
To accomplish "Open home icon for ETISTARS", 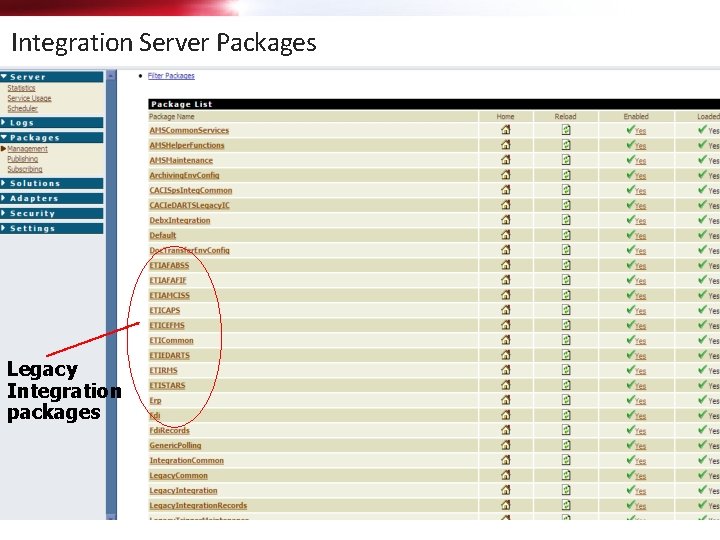I will 506,385.
